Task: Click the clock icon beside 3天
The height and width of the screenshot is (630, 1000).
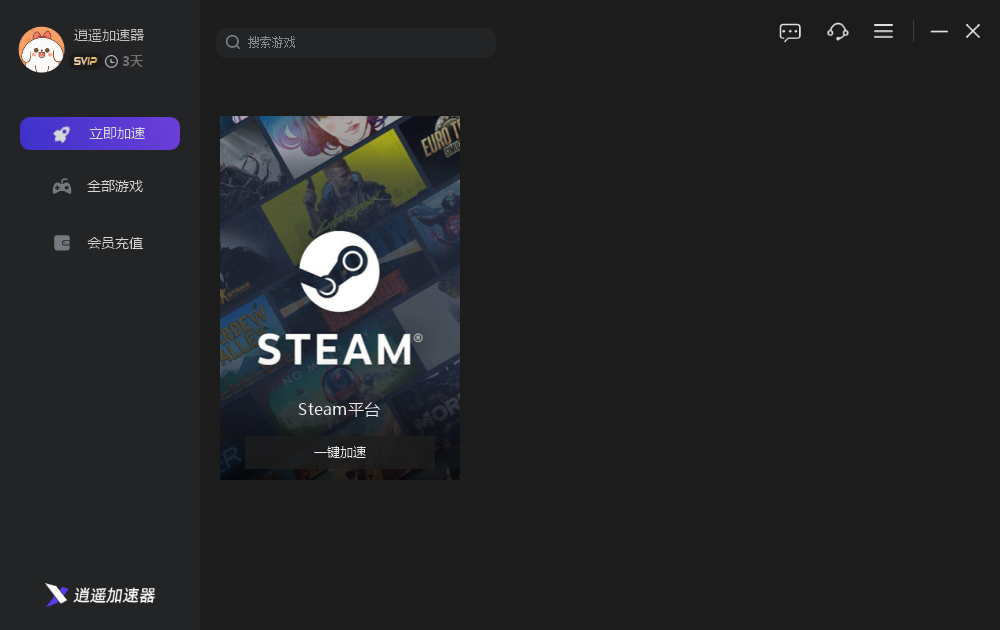Action: [111, 61]
